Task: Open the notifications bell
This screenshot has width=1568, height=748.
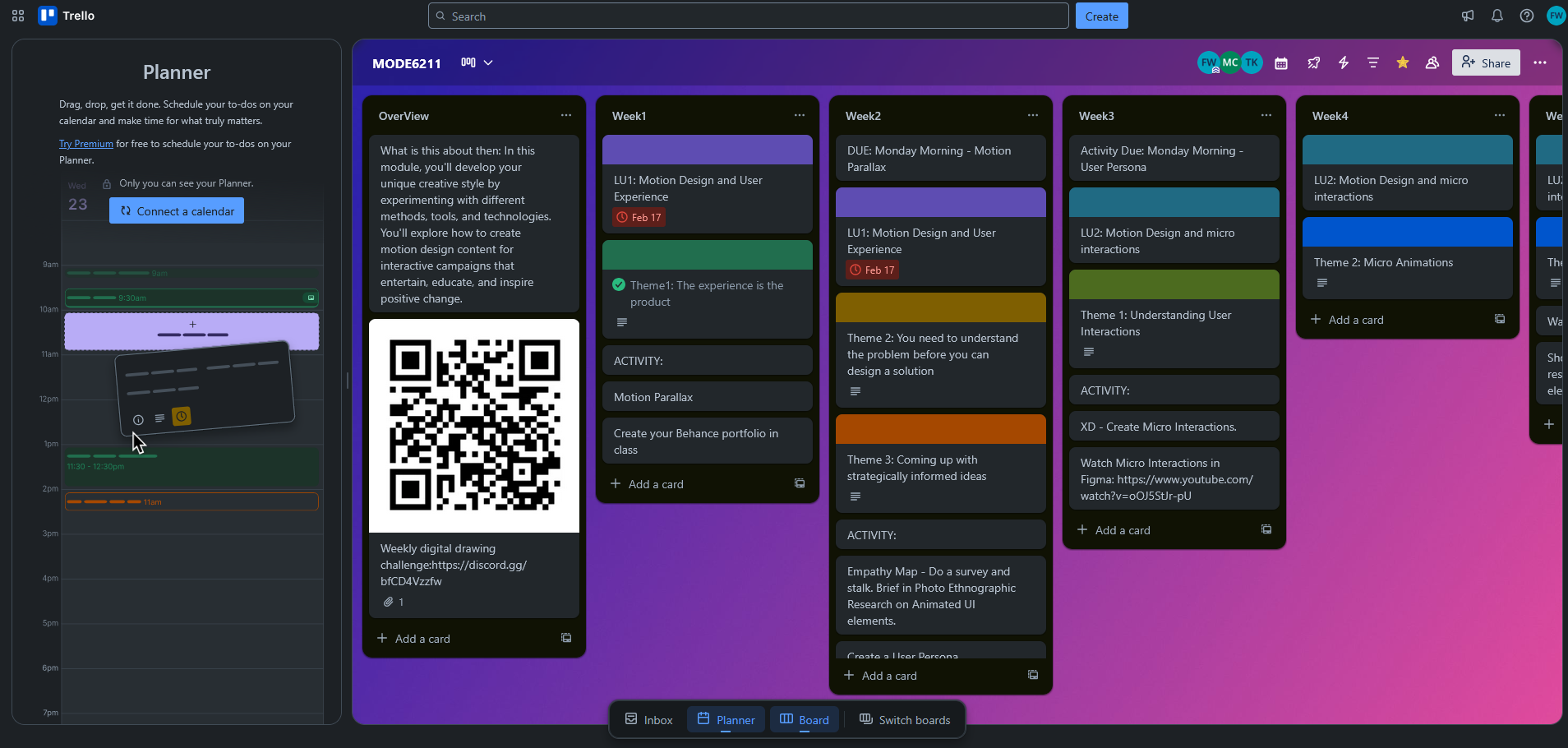Action: click(x=1497, y=16)
